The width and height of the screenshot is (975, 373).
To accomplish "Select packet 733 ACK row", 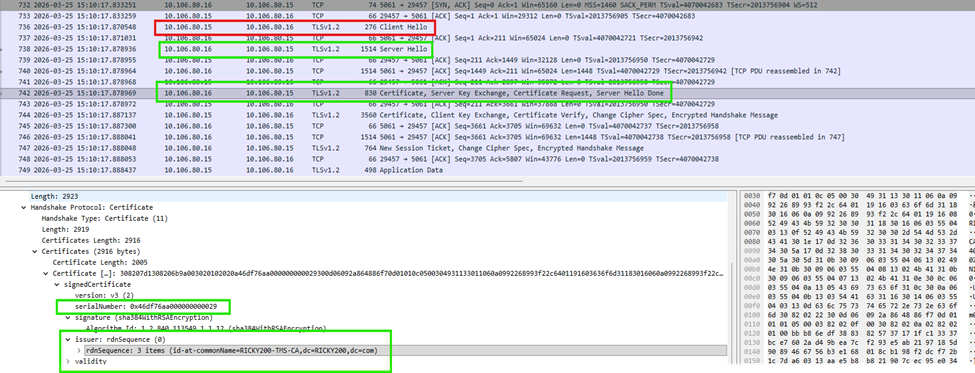I will [x=488, y=15].
